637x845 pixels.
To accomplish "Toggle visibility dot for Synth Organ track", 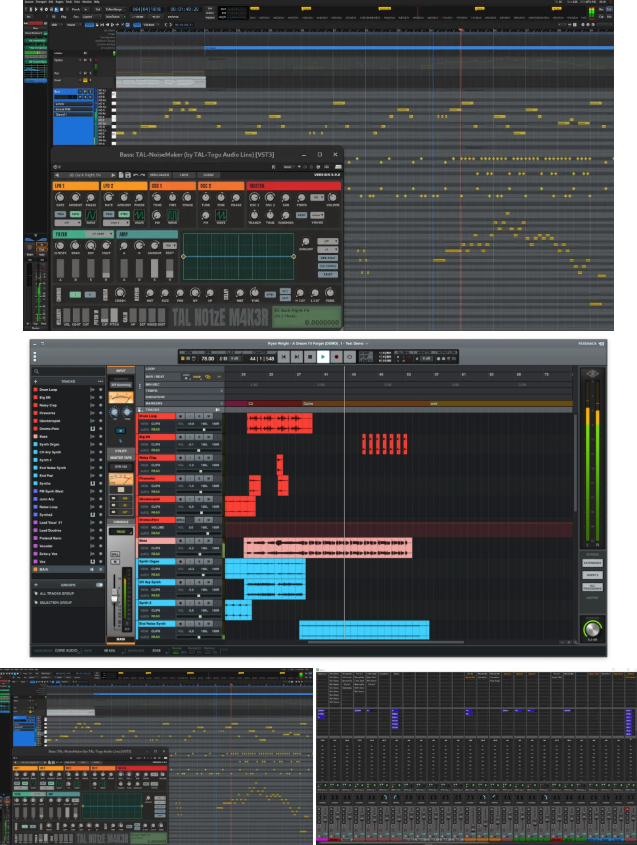I will [x=100, y=445].
